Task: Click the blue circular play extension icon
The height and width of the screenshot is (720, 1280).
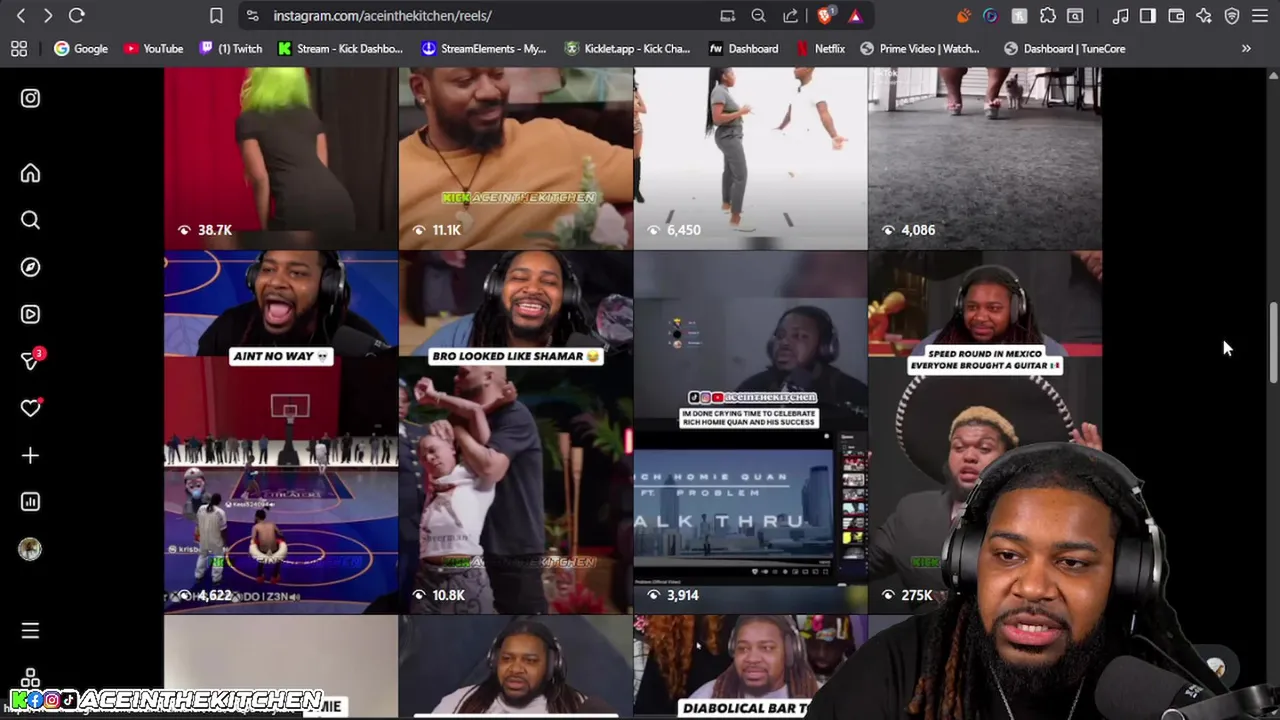Action: point(991,15)
